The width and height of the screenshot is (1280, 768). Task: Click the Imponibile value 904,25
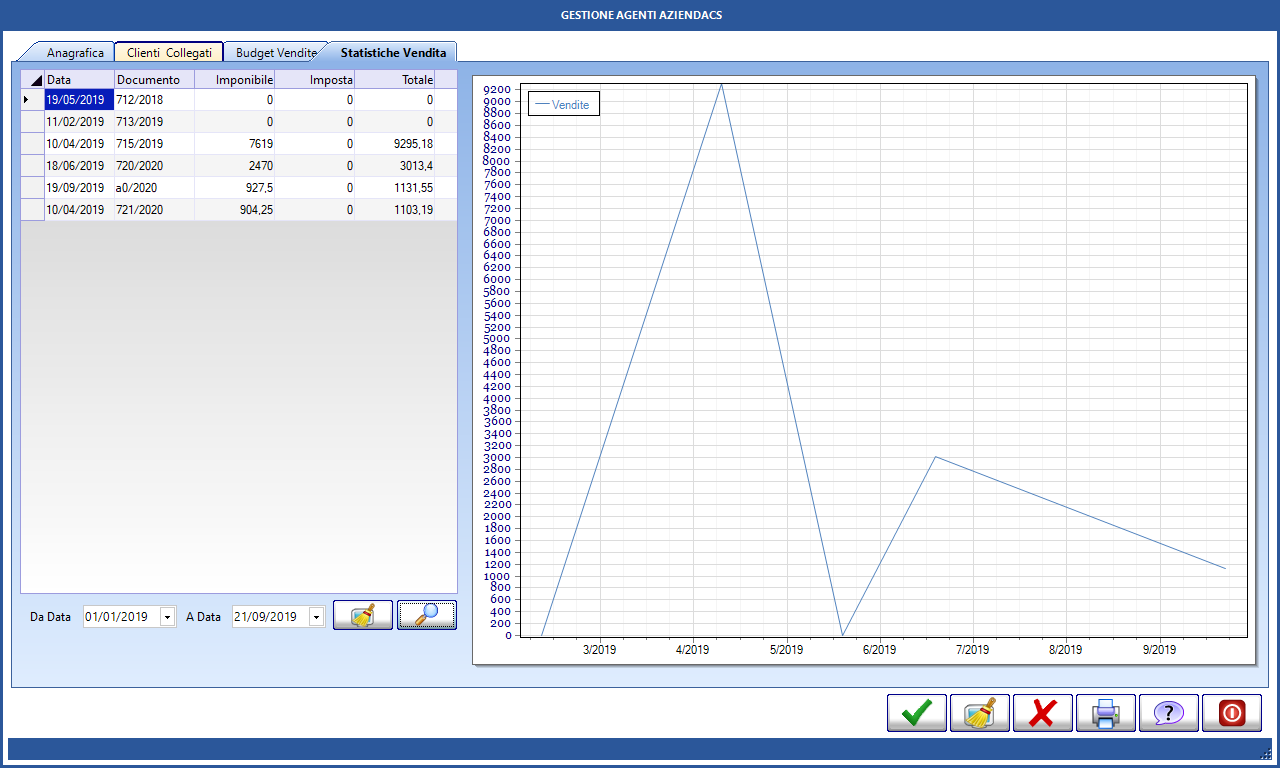234,210
